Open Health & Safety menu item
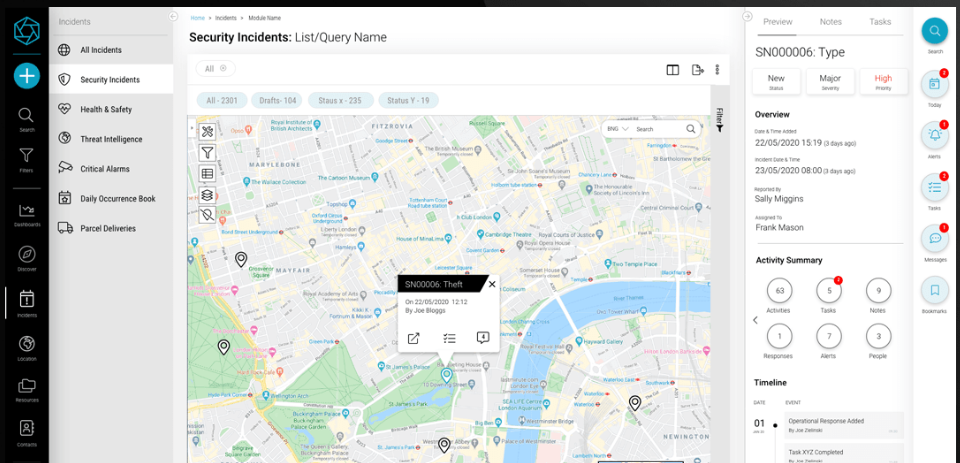This screenshot has height=463, width=960. pos(111,110)
